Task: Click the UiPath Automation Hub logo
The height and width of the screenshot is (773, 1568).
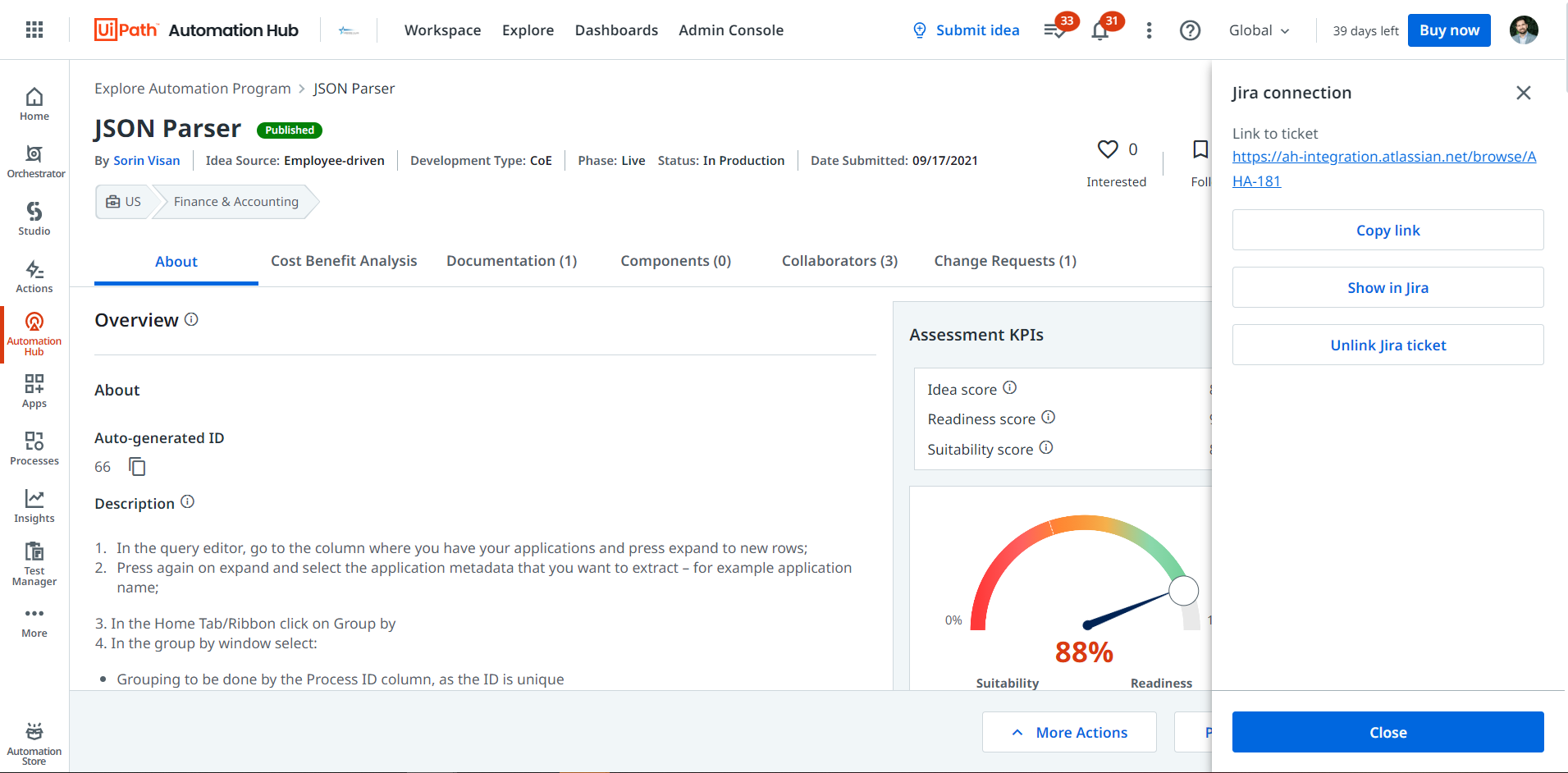Action: click(196, 30)
